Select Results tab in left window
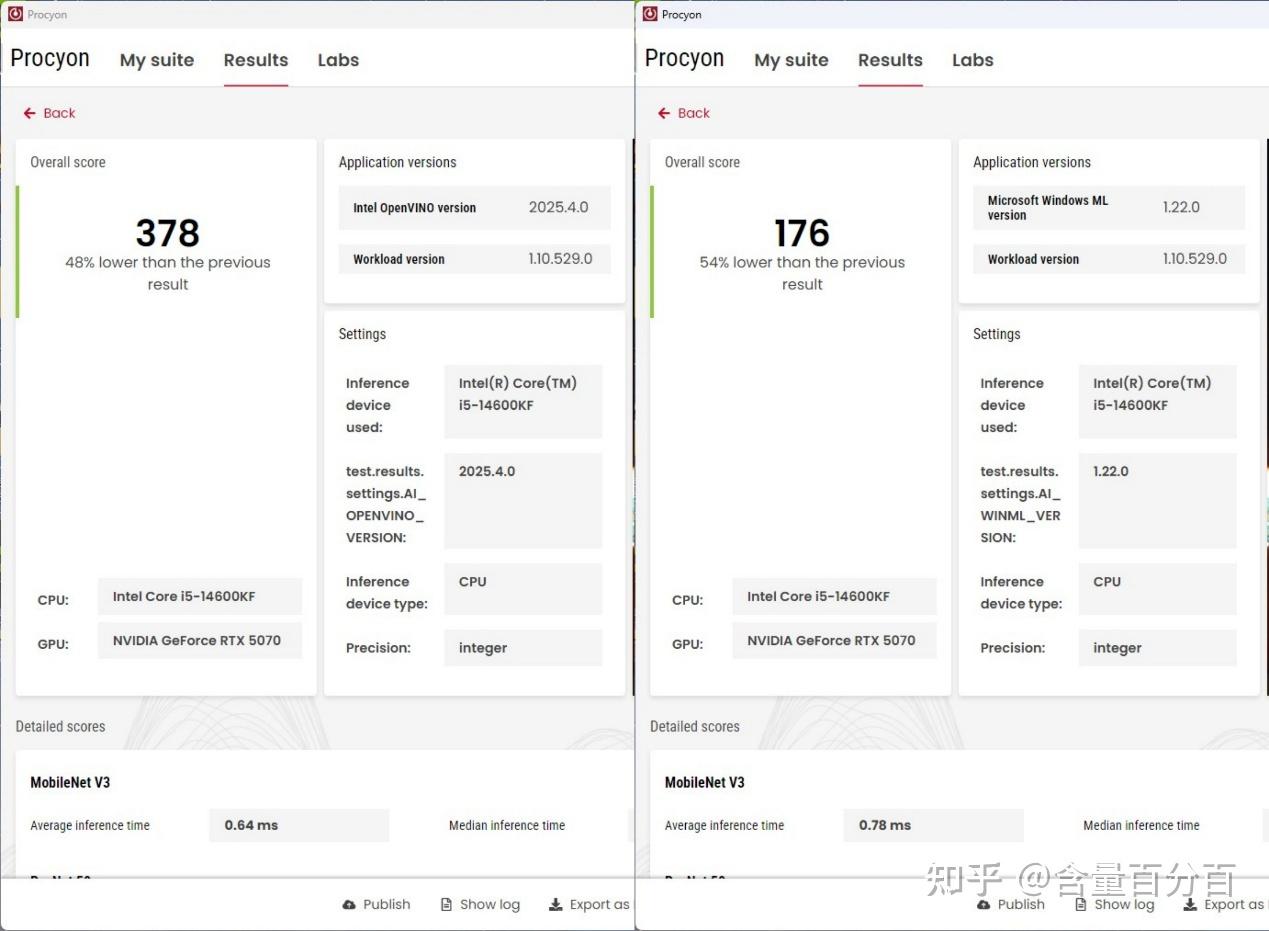Image resolution: width=1269 pixels, height=931 pixels. click(256, 60)
